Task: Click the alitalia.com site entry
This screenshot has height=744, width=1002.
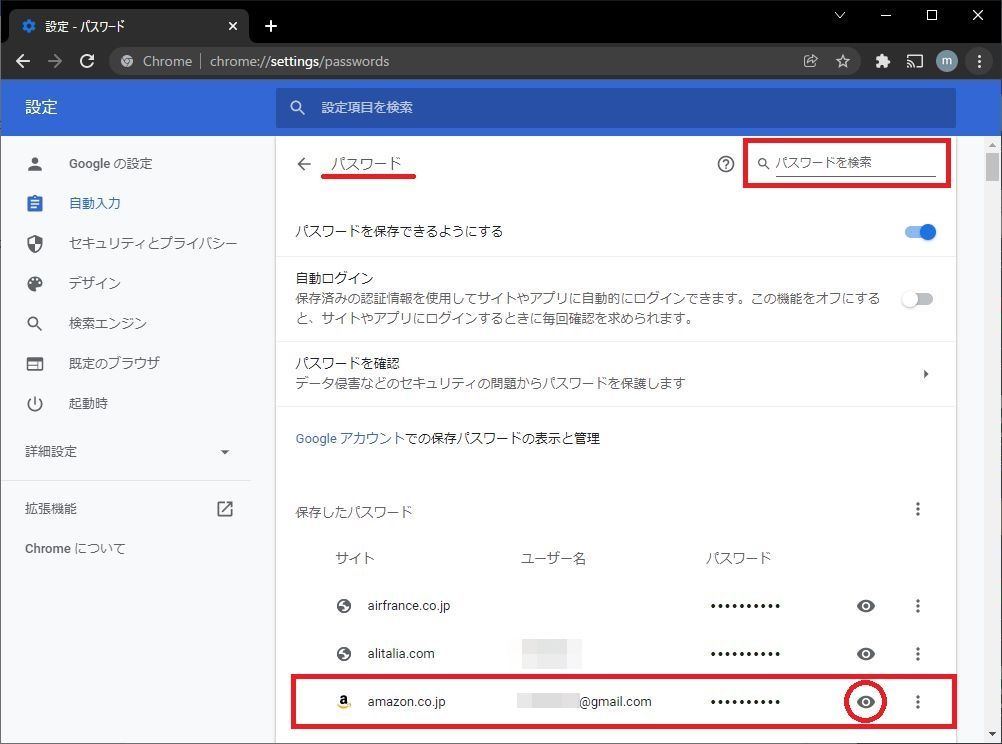Action: pyautogui.click(x=401, y=654)
